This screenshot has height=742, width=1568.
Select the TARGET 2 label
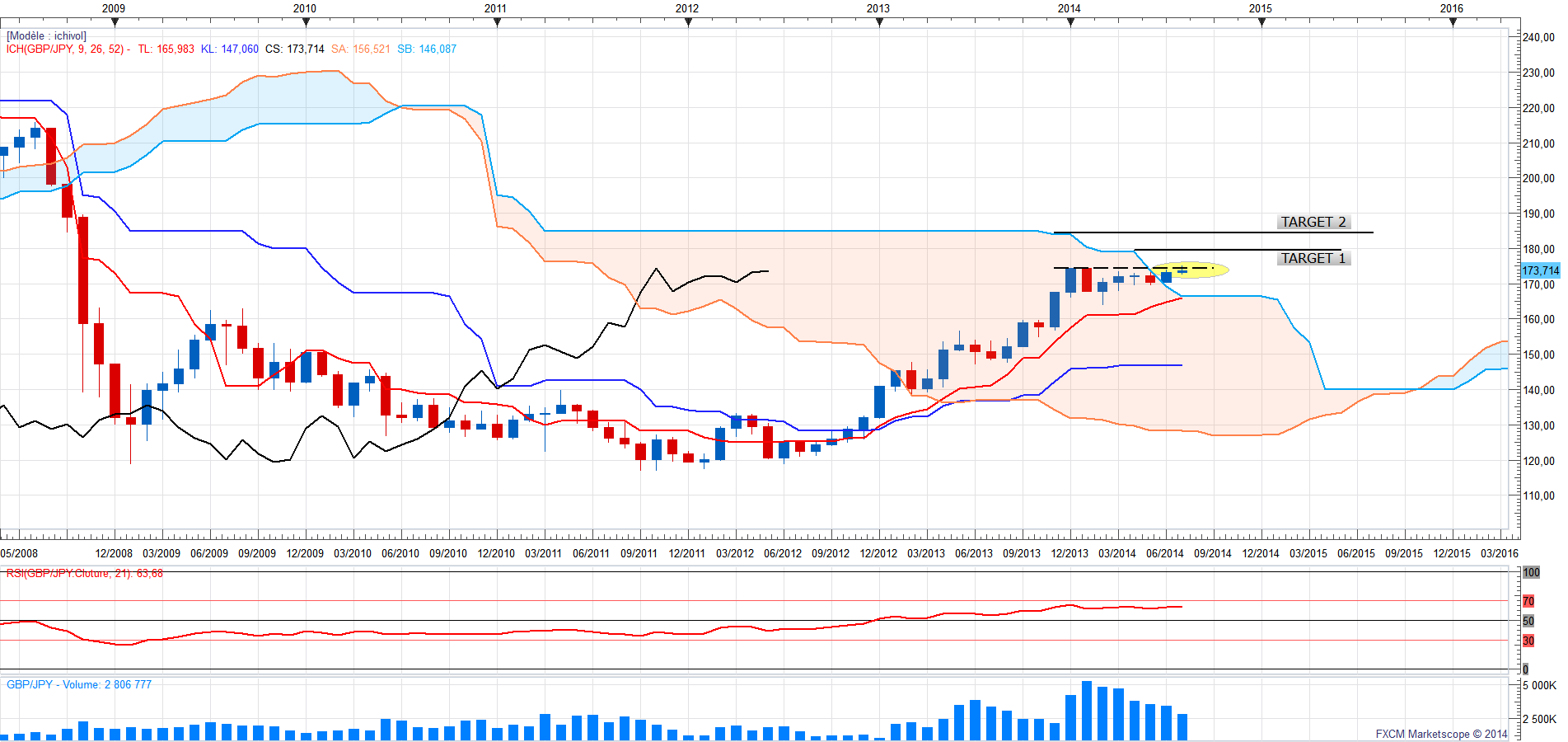click(1313, 223)
